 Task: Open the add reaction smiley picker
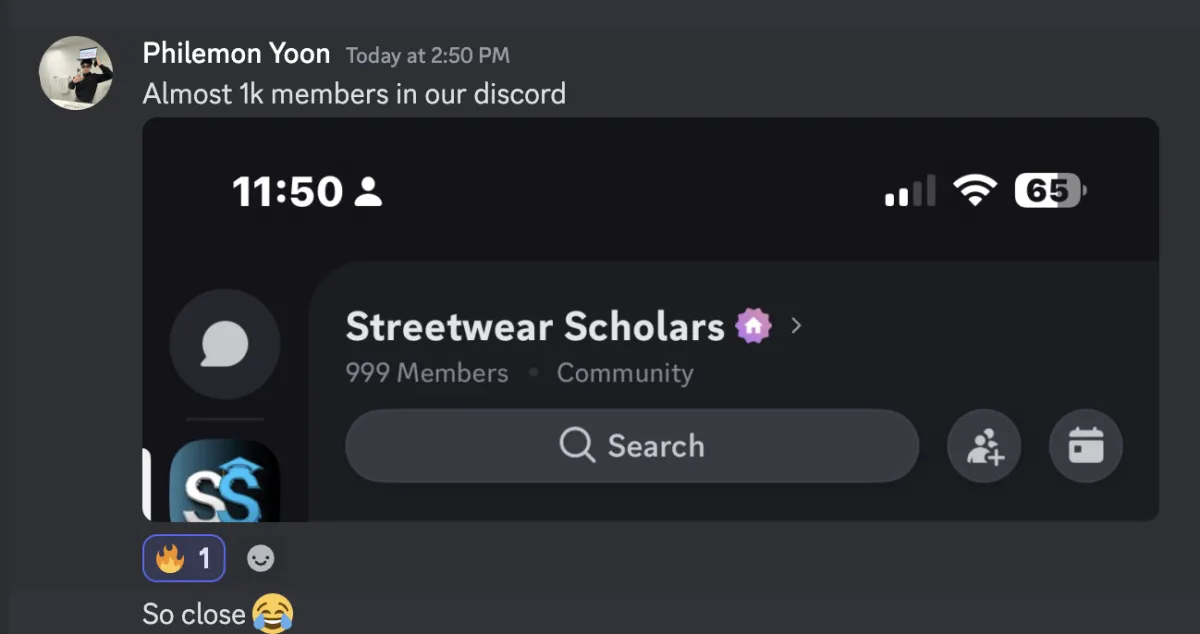pyautogui.click(x=260, y=559)
